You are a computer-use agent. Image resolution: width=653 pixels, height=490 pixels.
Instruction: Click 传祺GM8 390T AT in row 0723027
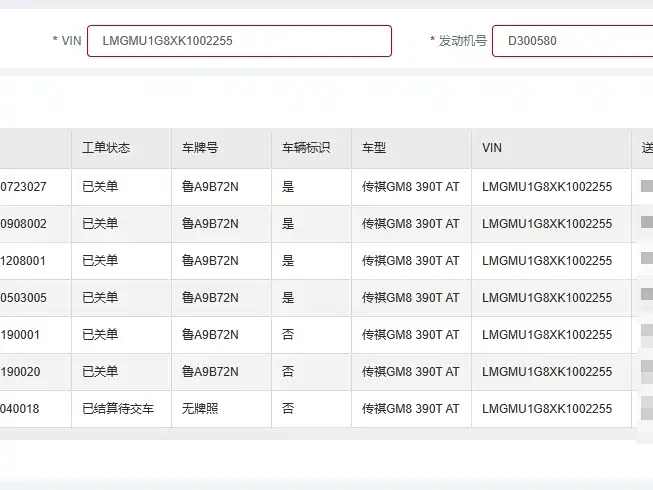point(411,187)
